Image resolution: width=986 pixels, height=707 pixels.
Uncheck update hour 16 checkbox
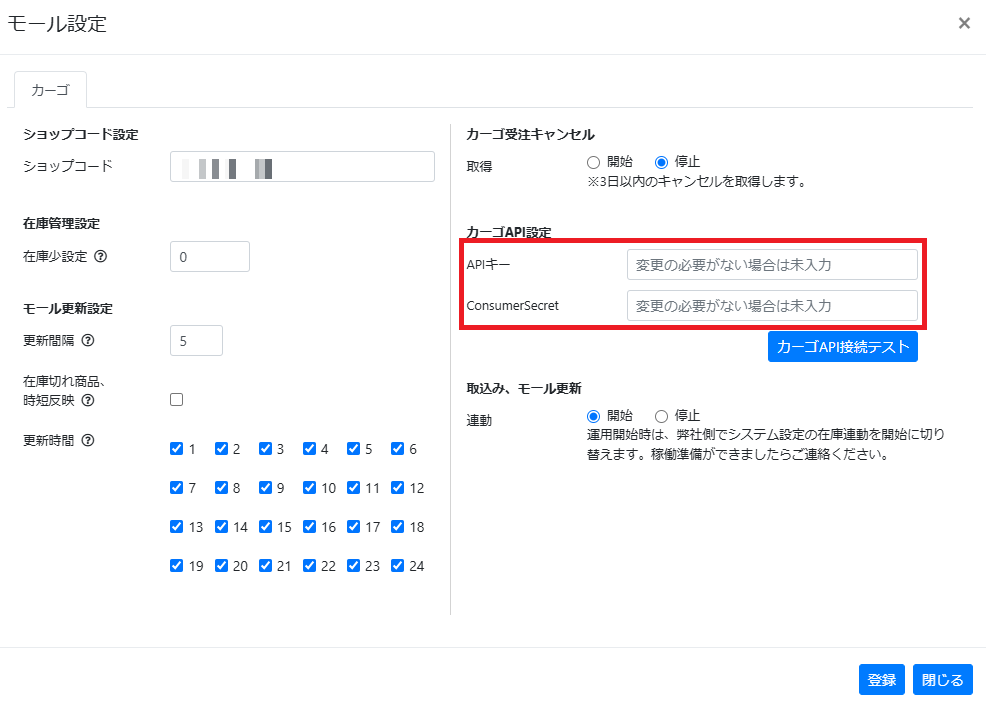point(309,526)
